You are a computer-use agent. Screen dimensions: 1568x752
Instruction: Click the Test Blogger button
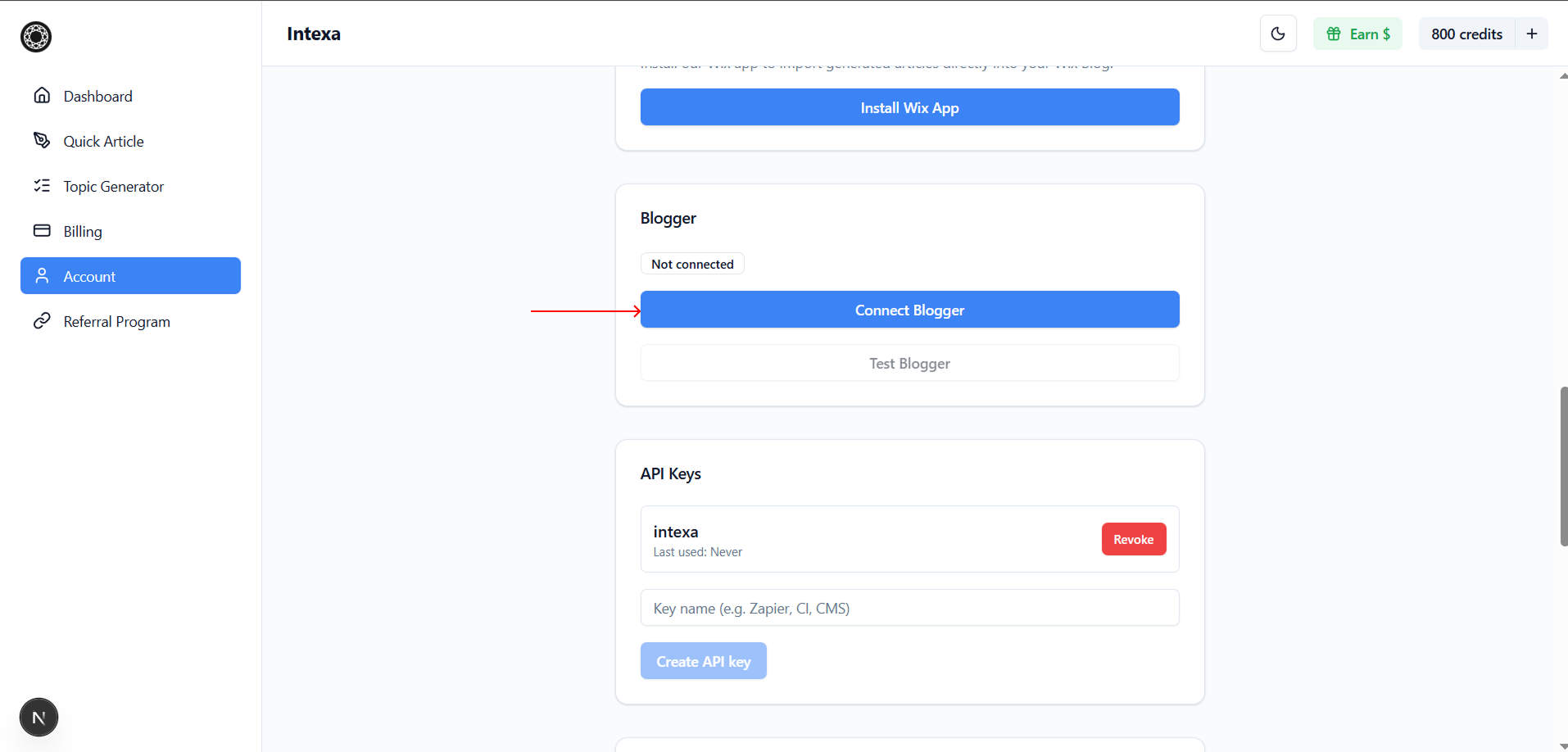(909, 363)
